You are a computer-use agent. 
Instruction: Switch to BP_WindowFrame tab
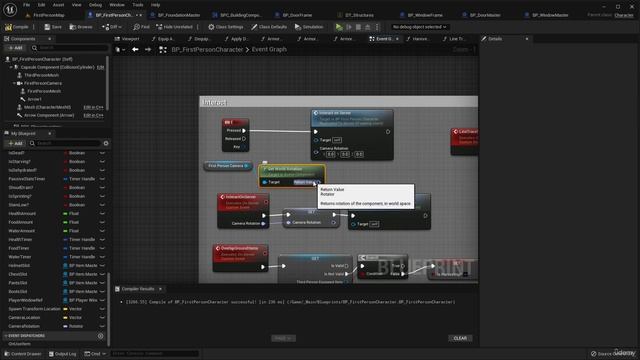pyautogui.click(x=424, y=15)
